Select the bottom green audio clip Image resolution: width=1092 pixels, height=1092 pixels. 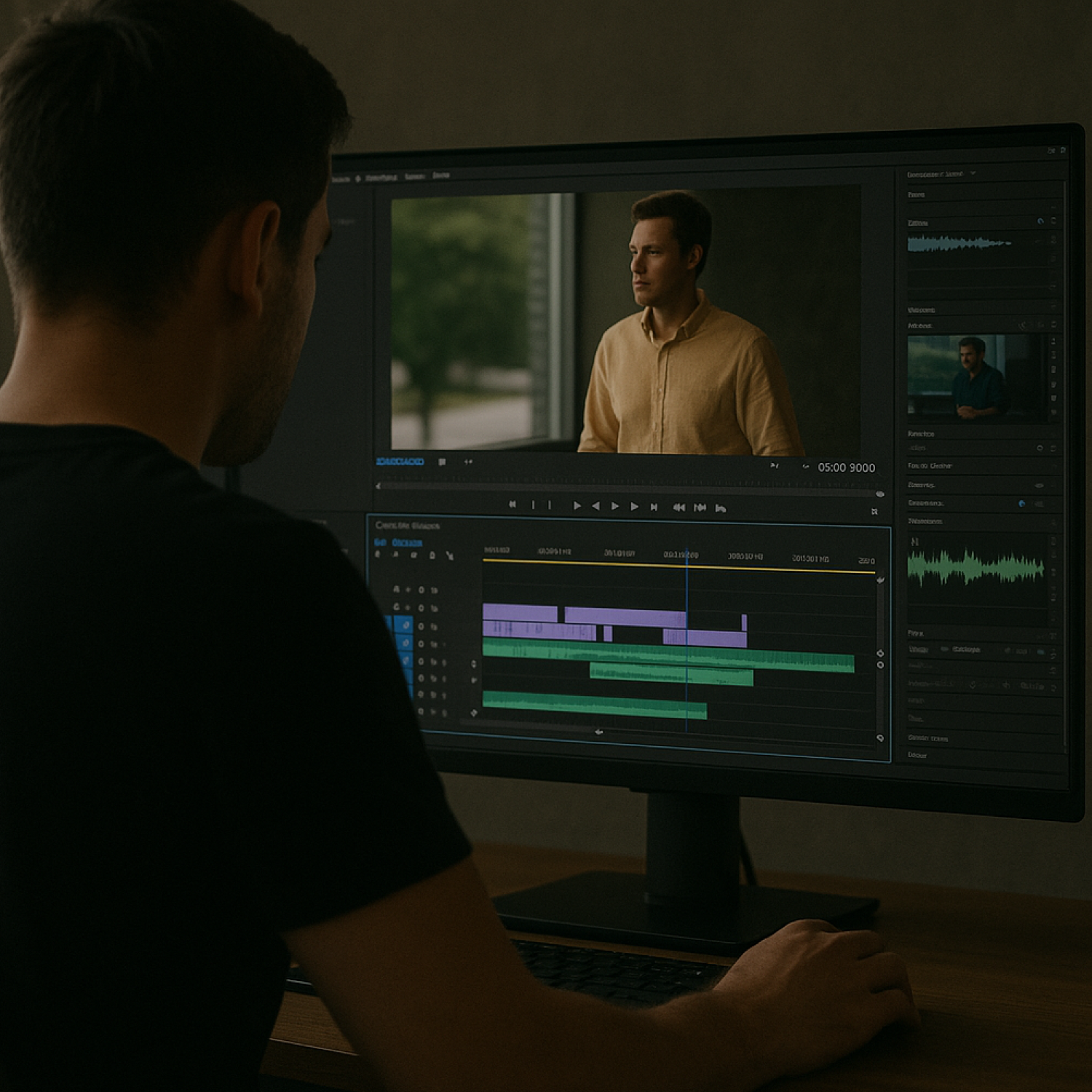tap(595, 704)
